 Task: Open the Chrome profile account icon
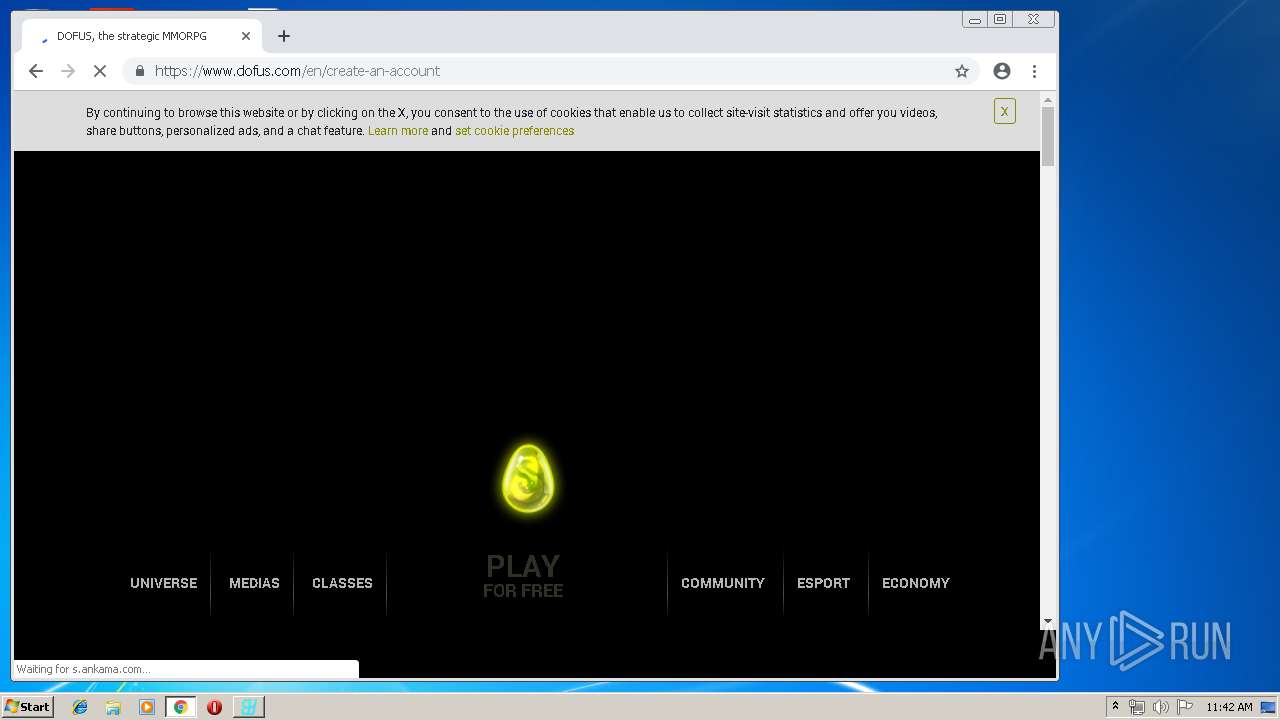coord(1002,71)
